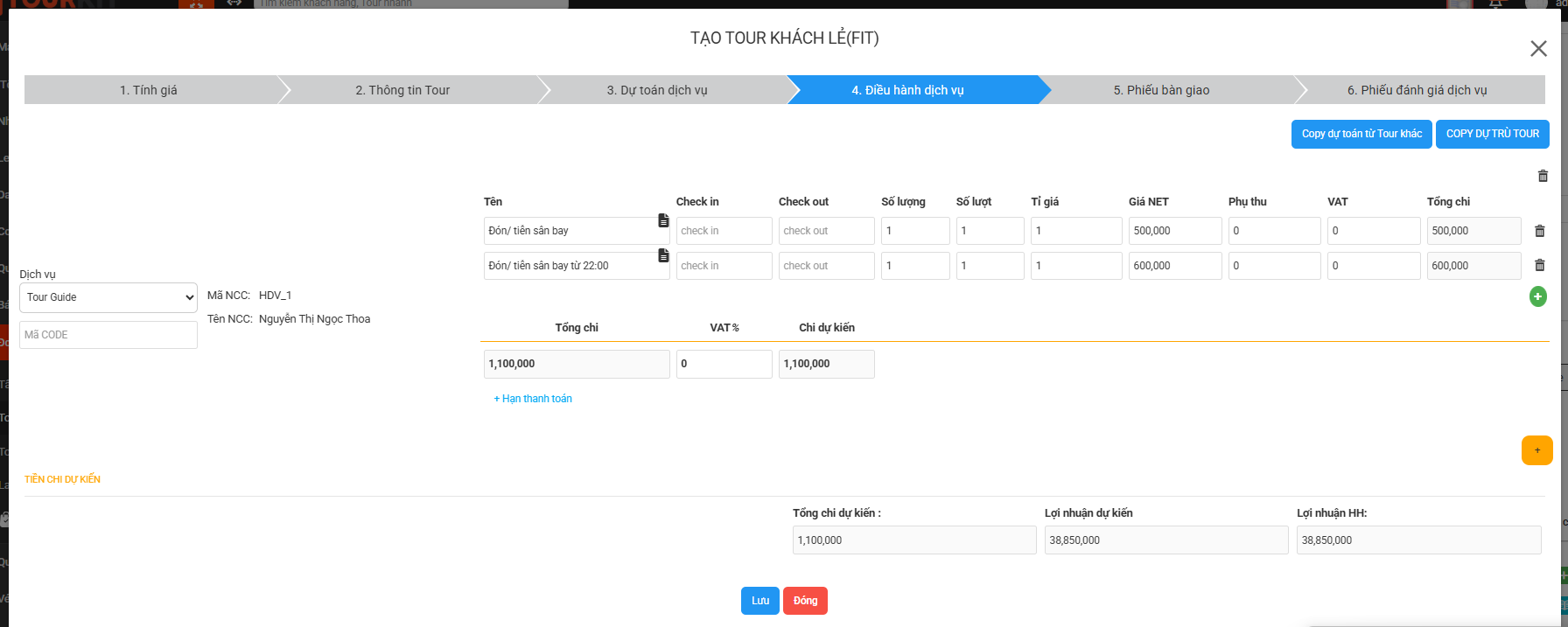The width and height of the screenshot is (1568, 627).
Task: Open the note icon on second service row
Action: [x=663, y=255]
